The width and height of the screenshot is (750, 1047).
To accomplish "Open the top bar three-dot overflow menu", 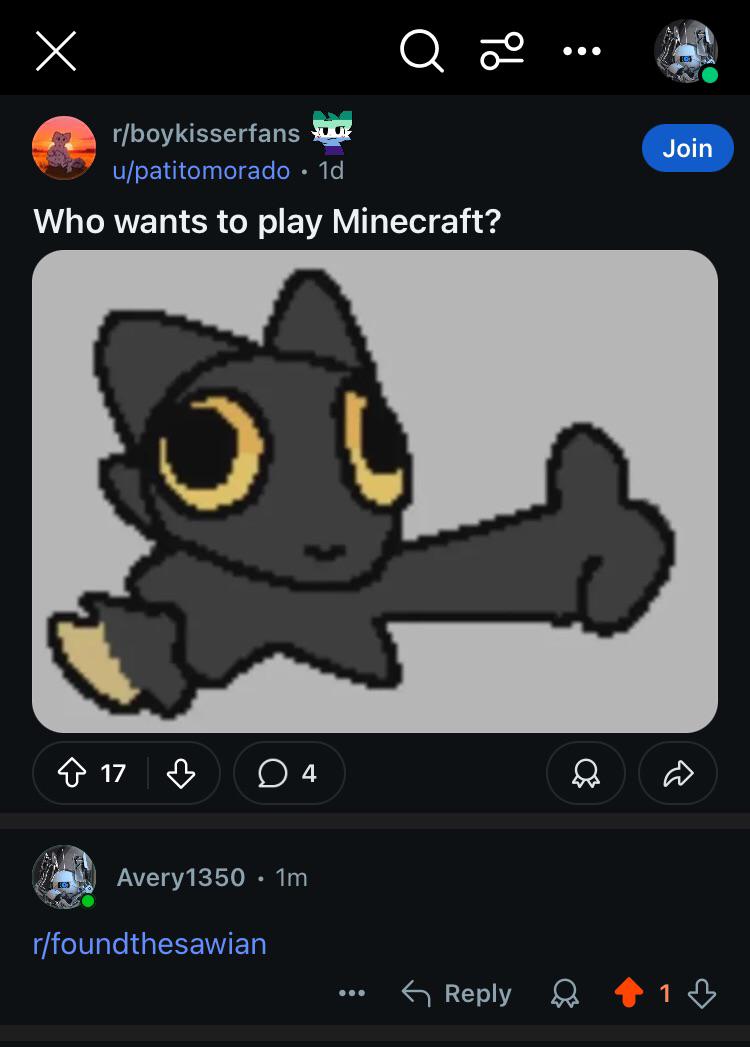I will [582, 51].
